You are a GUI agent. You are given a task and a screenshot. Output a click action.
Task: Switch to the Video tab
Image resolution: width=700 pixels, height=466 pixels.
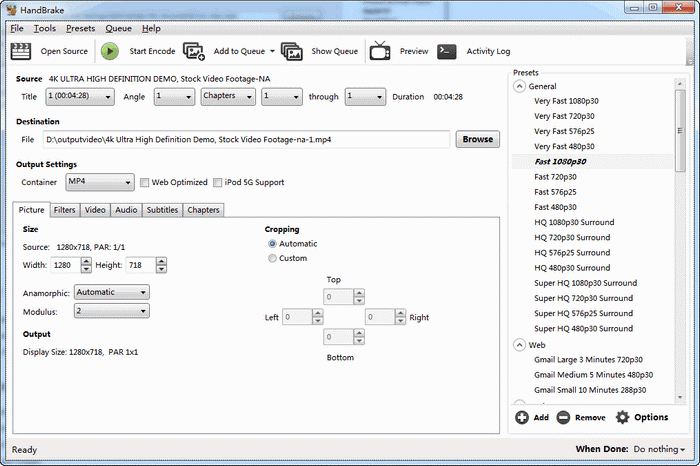[95, 210]
